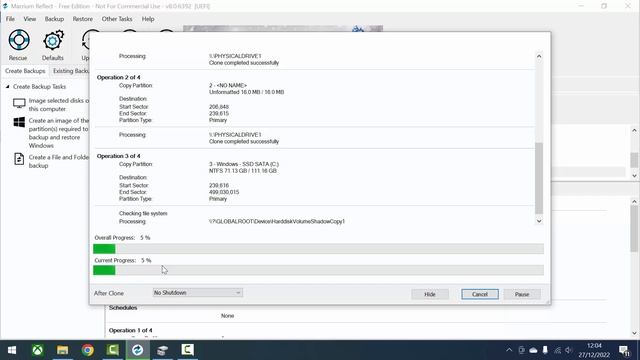The height and width of the screenshot is (360, 640).
Task: Click the 'Operation 3 of 4' heading
Action: coord(118,156)
